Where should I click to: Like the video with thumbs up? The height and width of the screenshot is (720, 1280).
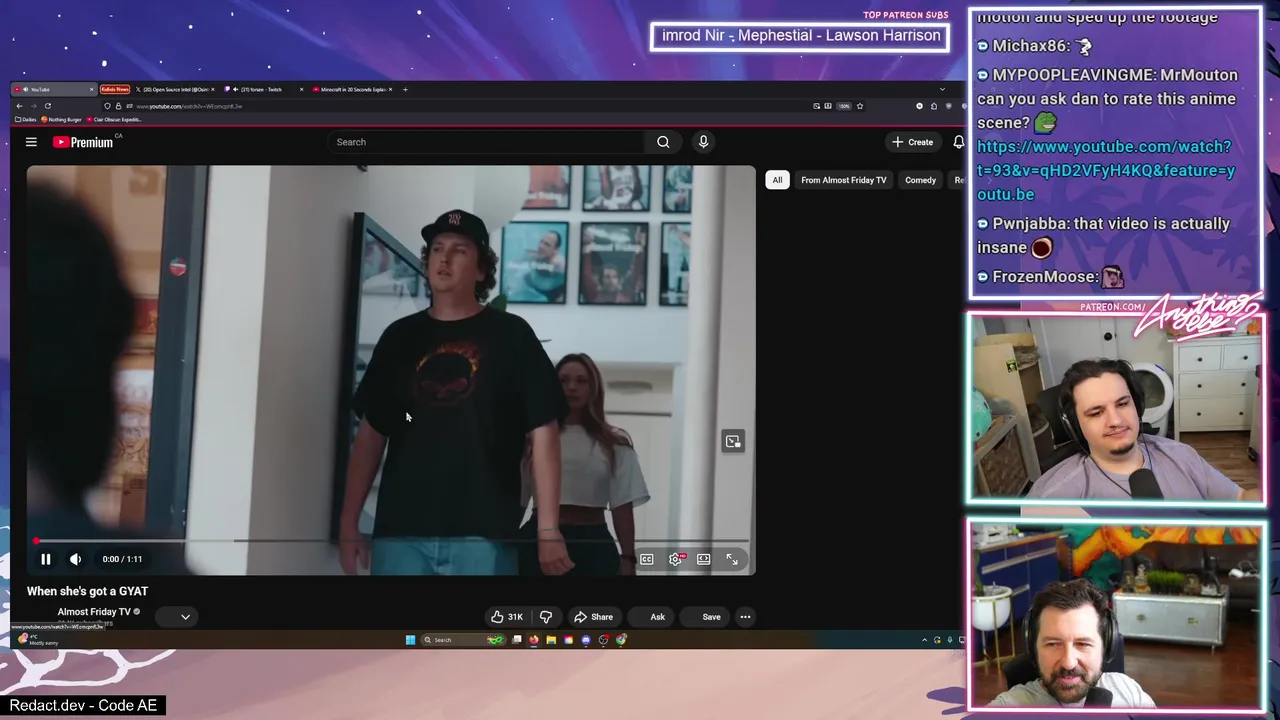click(506, 617)
